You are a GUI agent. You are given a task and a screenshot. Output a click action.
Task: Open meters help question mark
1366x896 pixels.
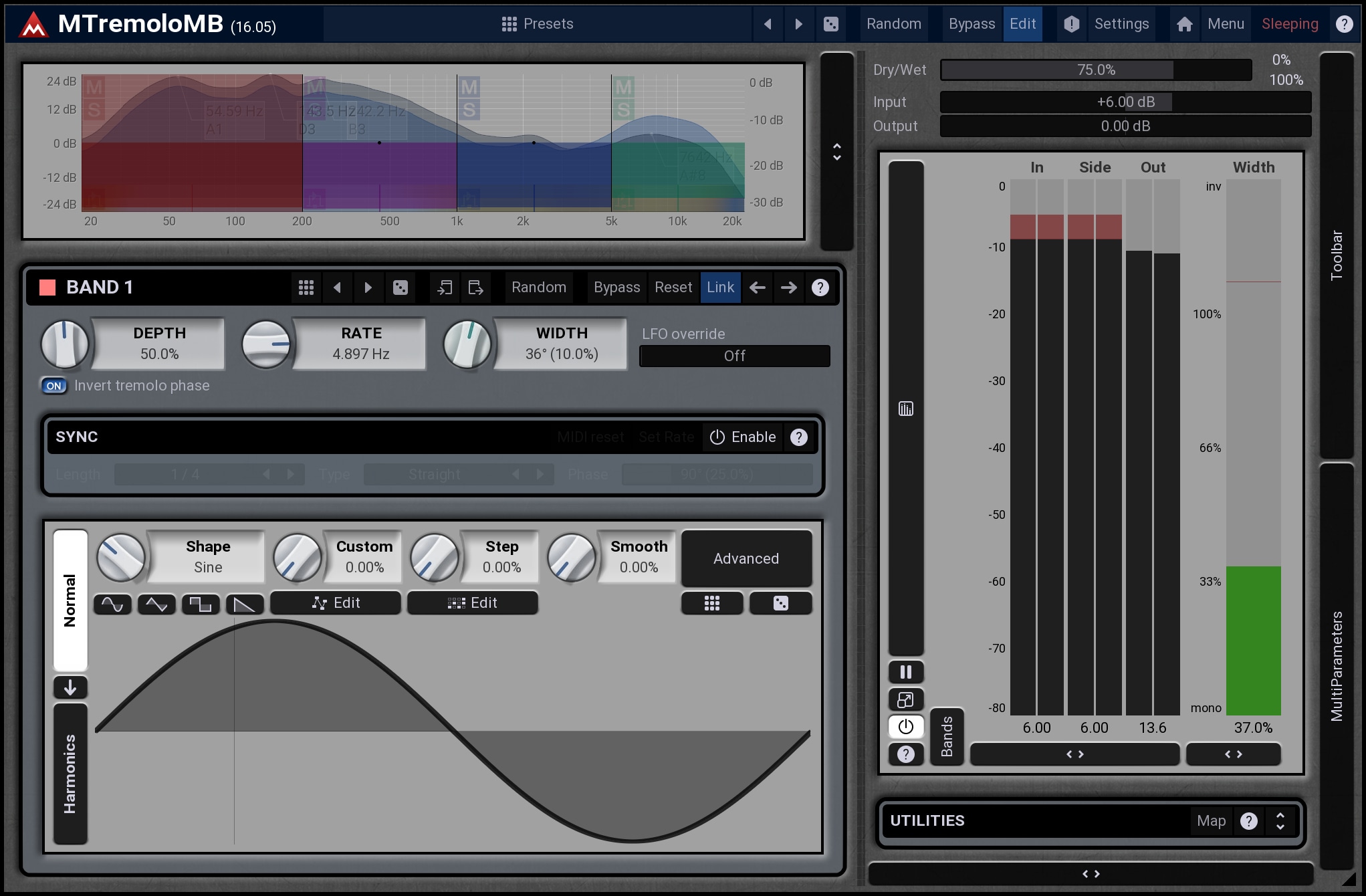point(906,754)
